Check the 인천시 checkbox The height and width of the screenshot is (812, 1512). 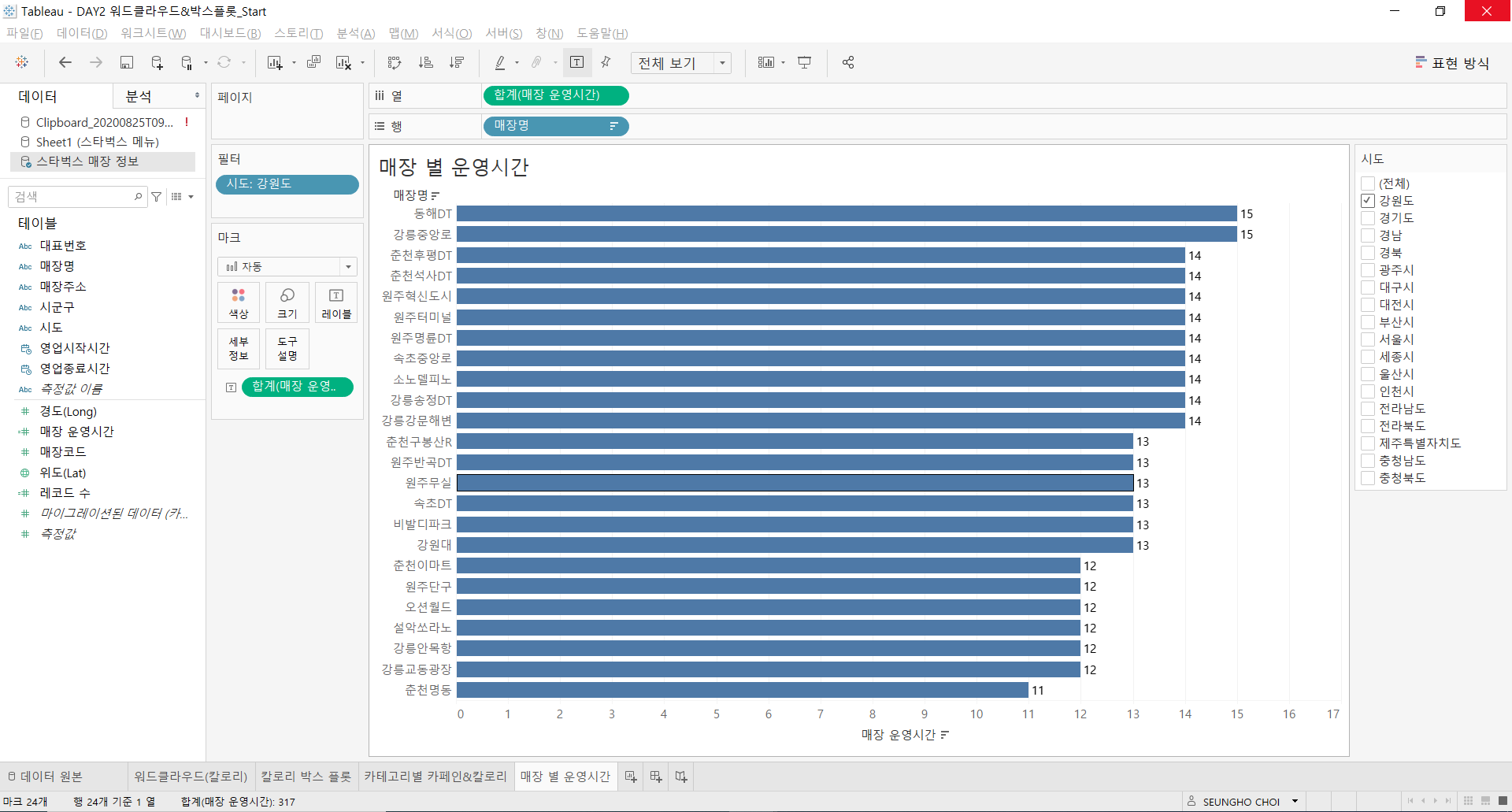click(x=1368, y=391)
